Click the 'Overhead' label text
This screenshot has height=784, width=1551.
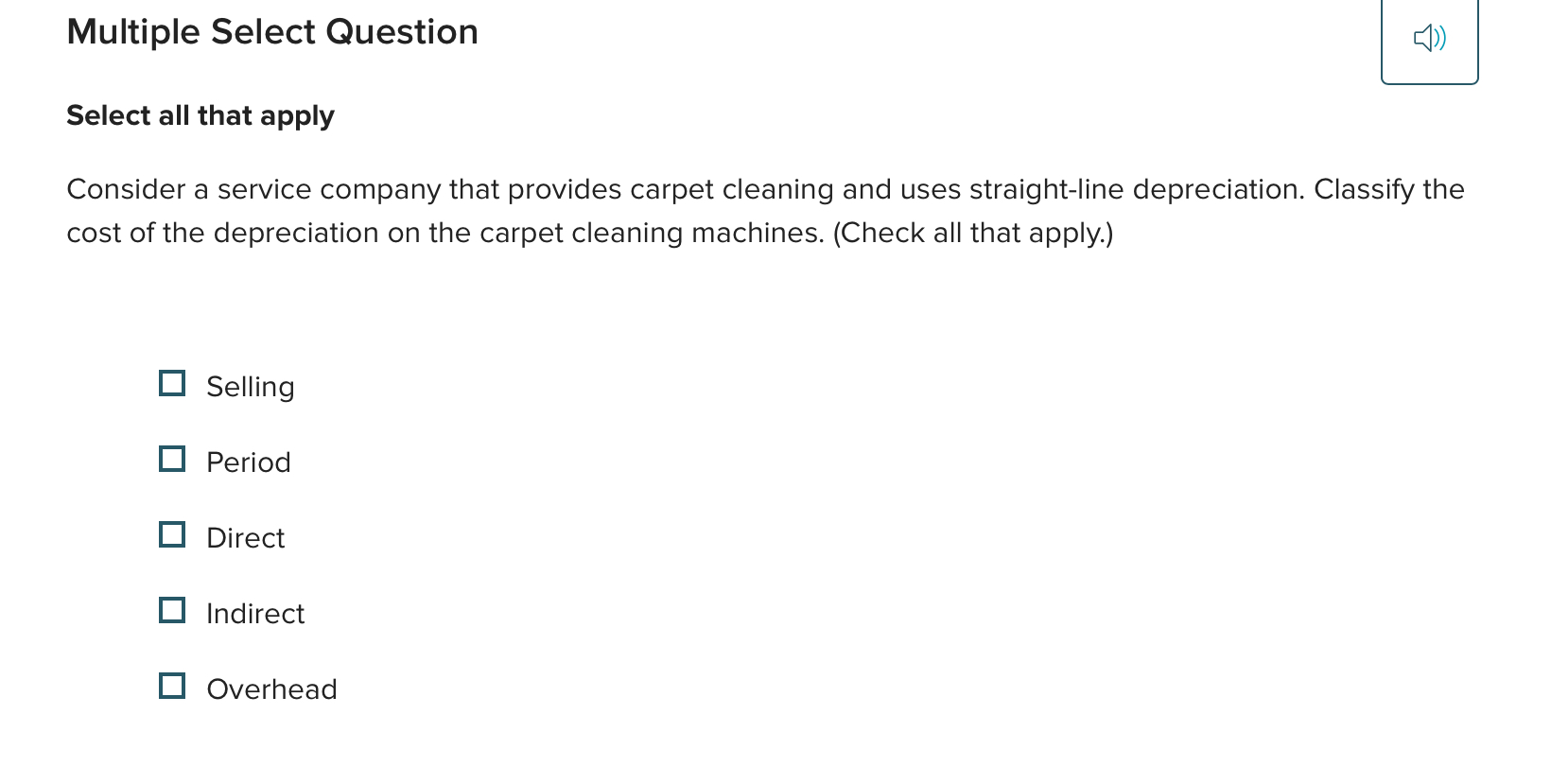[x=270, y=688]
